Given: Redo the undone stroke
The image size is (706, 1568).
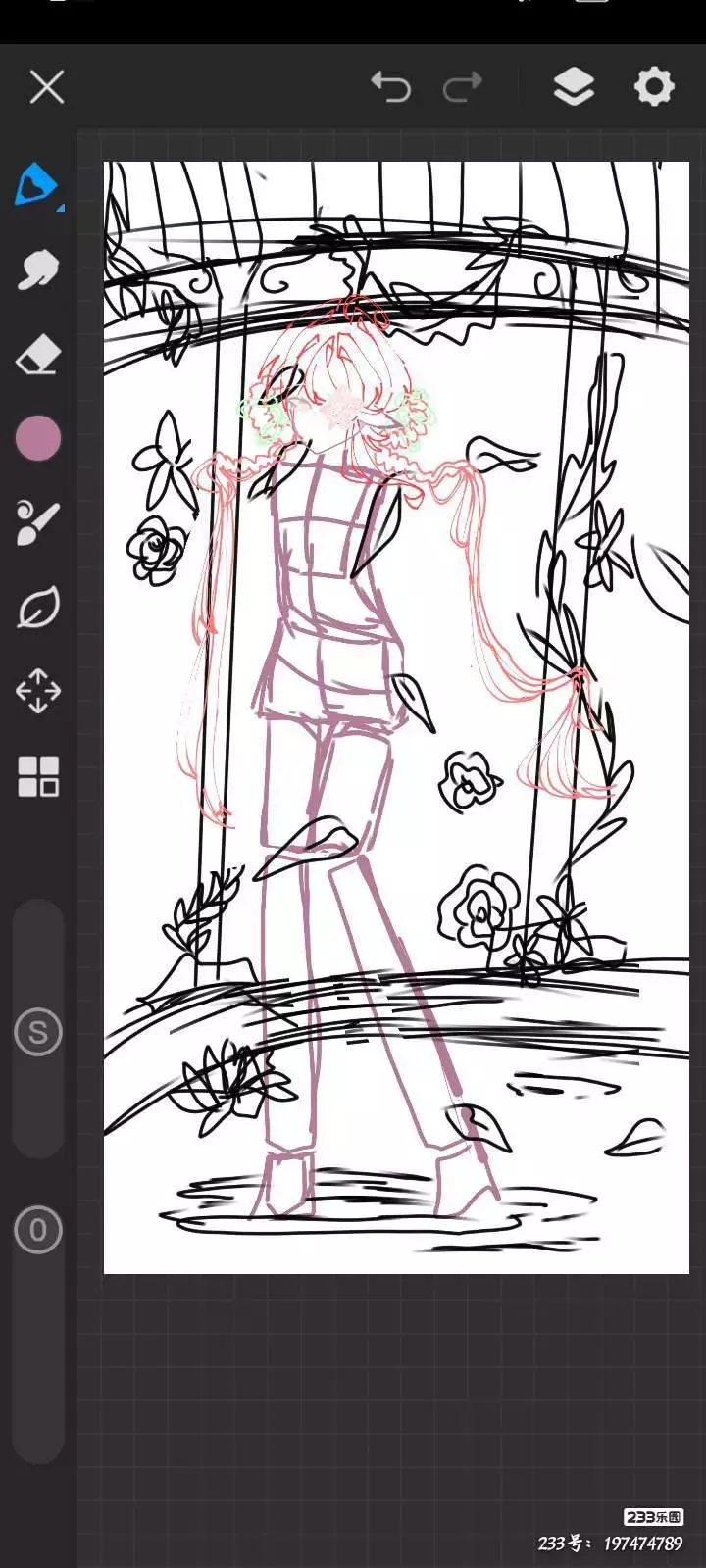Looking at the screenshot, I should pos(463,87).
